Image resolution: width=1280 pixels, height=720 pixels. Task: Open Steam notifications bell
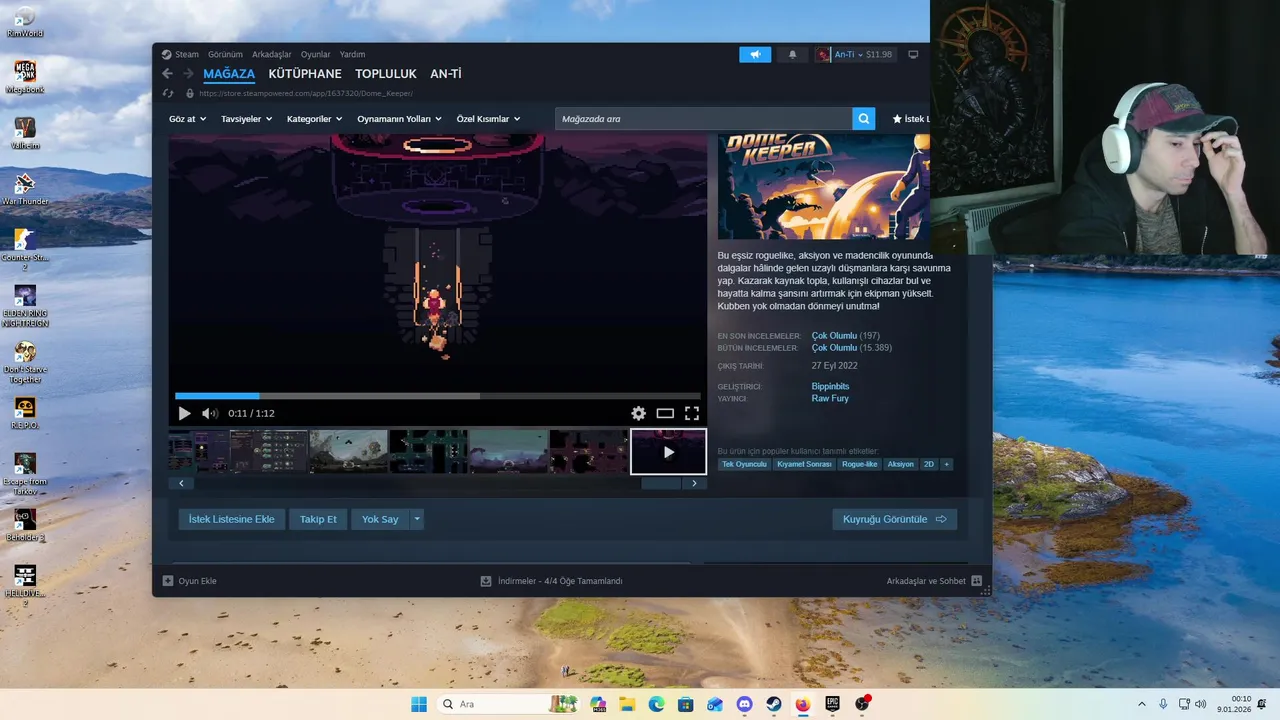(x=793, y=54)
